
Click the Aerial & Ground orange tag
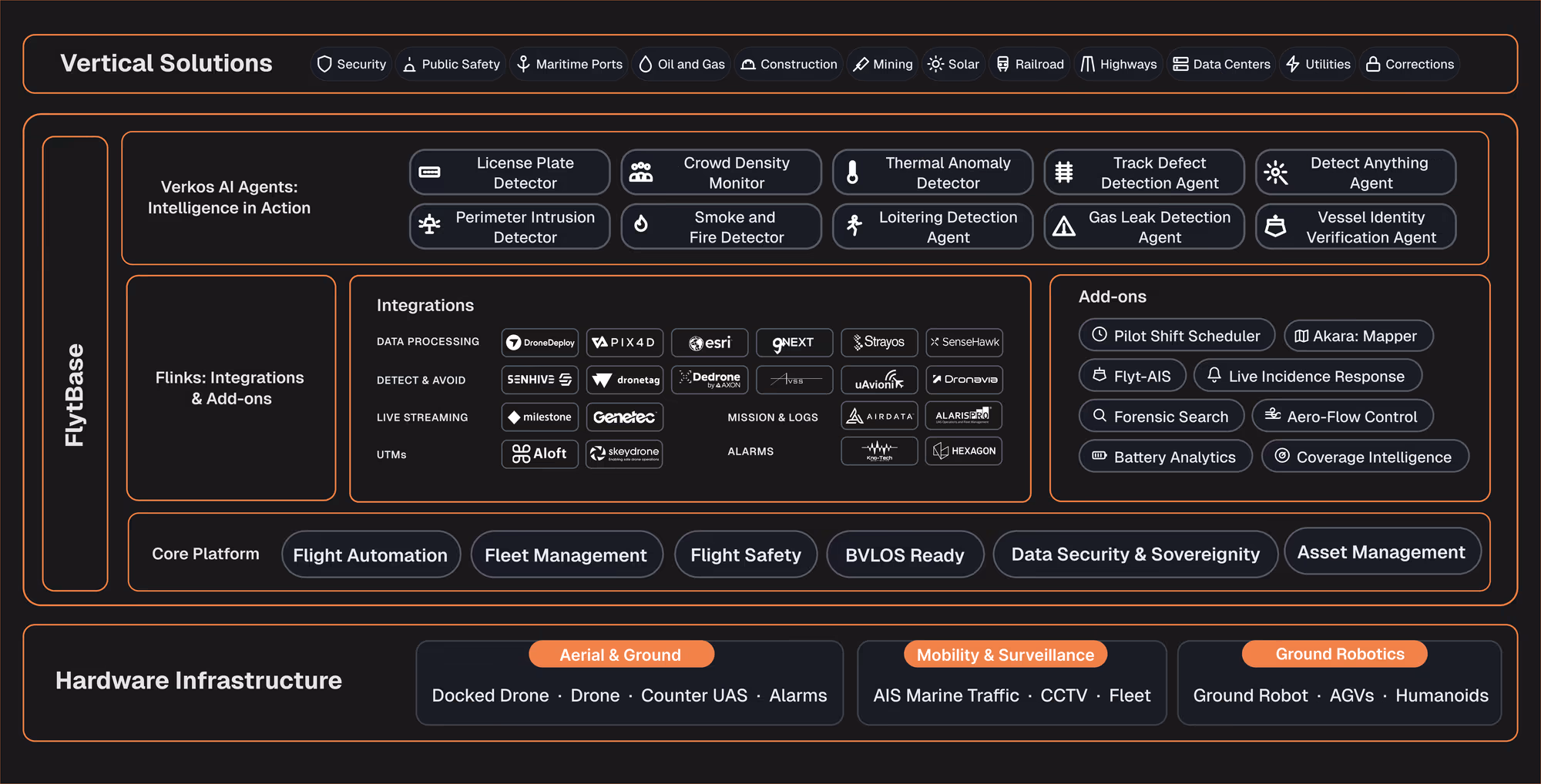click(621, 655)
